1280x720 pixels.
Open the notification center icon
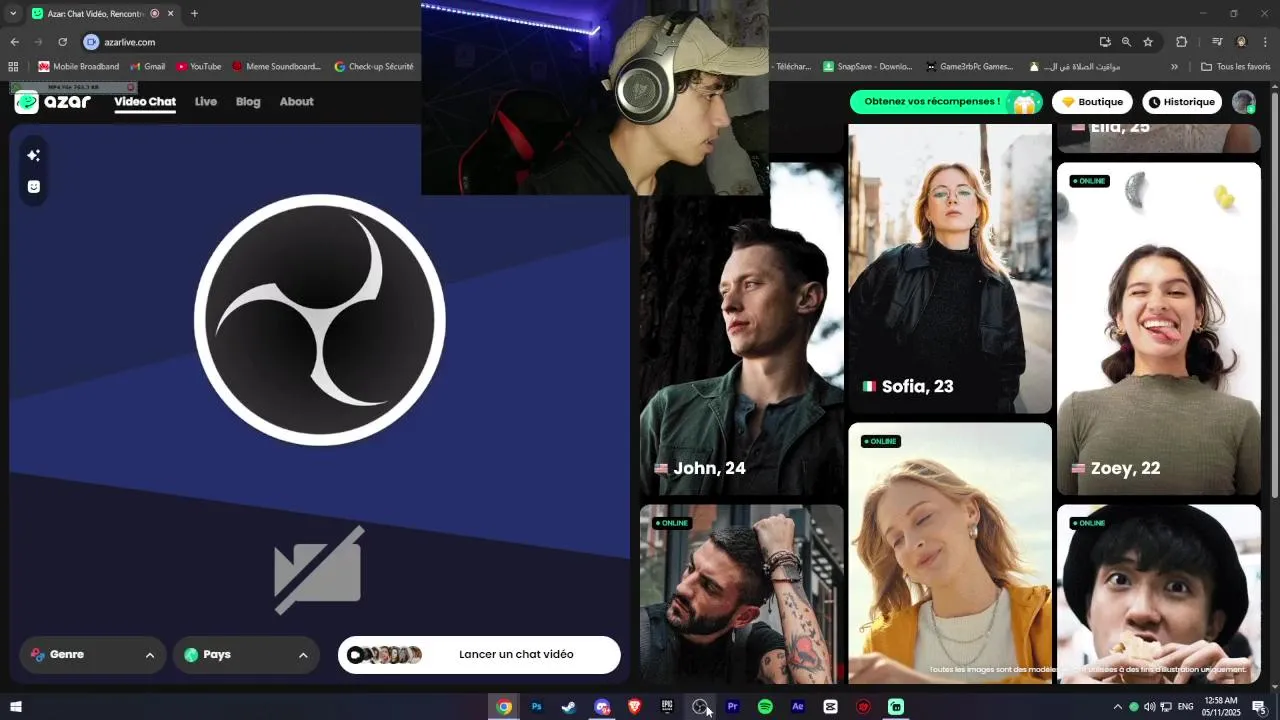coord(1259,707)
